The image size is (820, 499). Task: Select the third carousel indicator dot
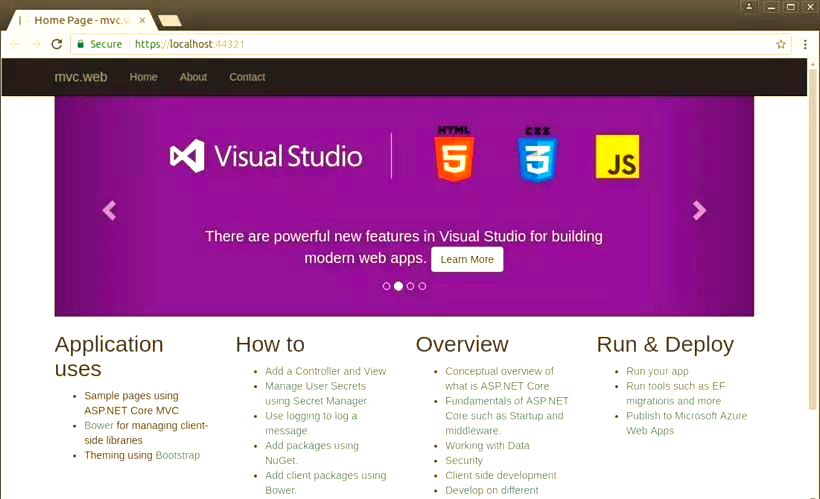[411, 286]
